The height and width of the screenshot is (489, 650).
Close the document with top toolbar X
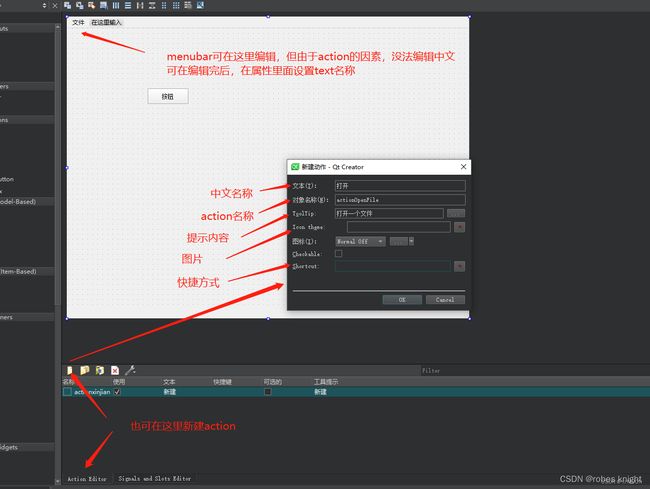pos(55,5)
